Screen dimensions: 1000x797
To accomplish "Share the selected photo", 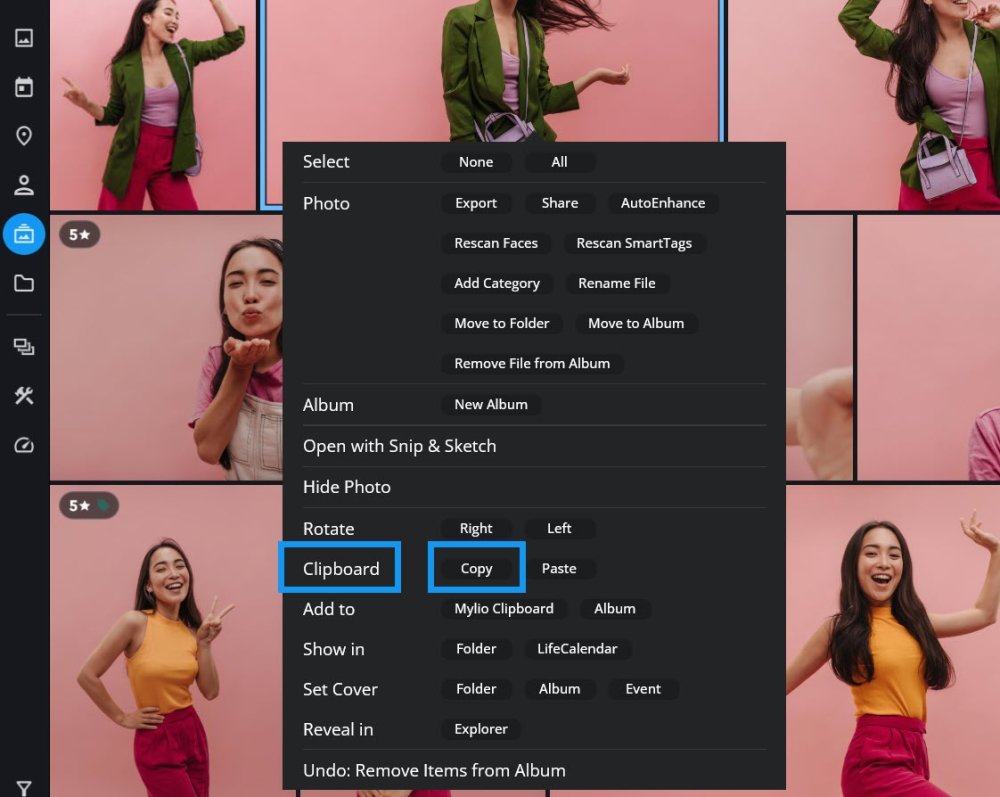I will 559,203.
